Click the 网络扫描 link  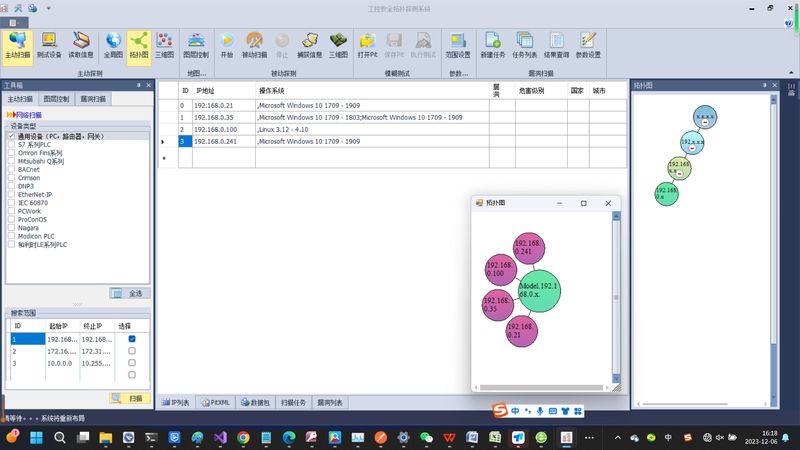[x=29, y=115]
